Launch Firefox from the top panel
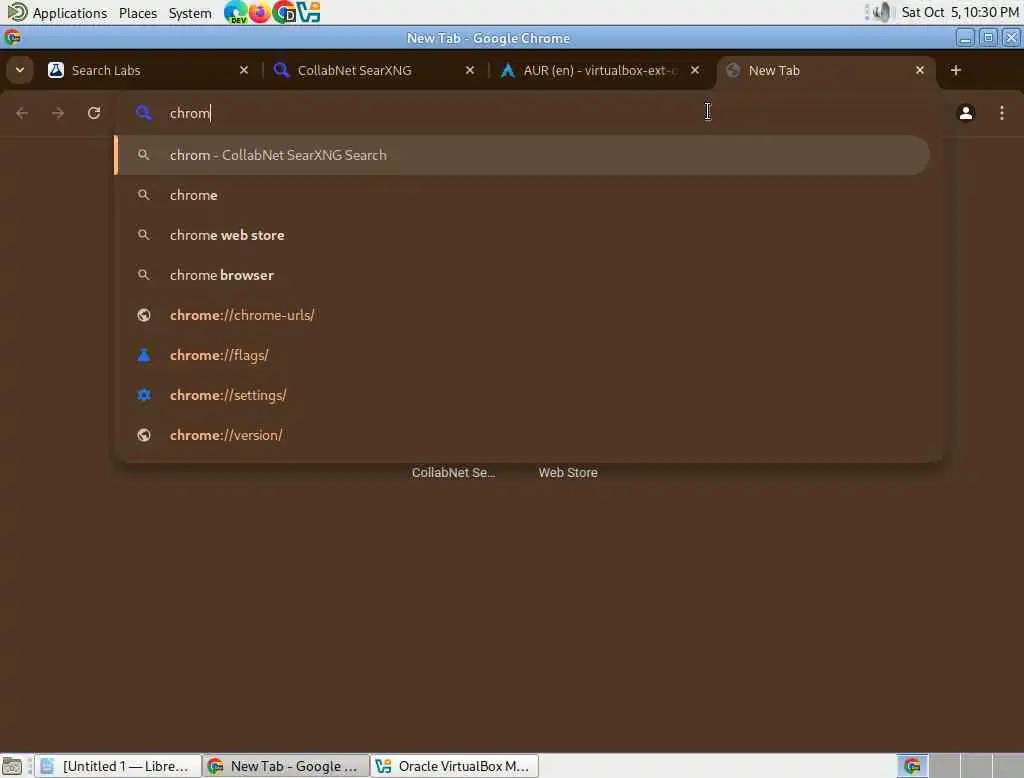Viewport: 1024px width, 778px height. click(259, 12)
